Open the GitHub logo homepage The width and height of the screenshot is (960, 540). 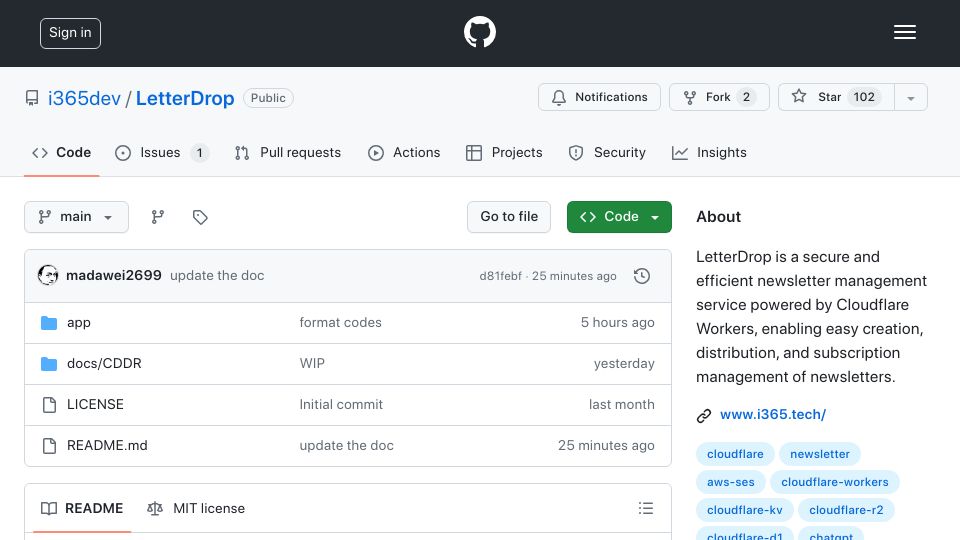[x=479, y=32]
